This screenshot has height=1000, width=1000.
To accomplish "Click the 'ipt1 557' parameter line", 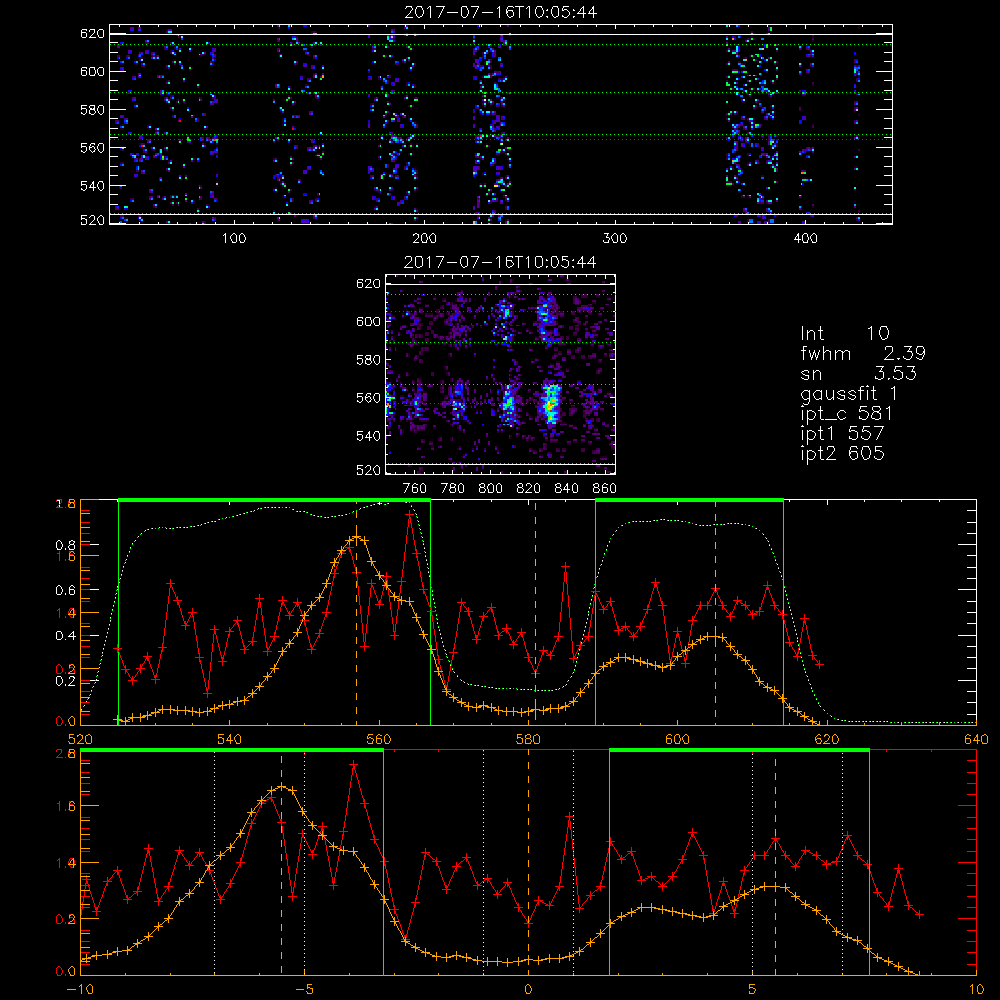I will pos(842,434).
